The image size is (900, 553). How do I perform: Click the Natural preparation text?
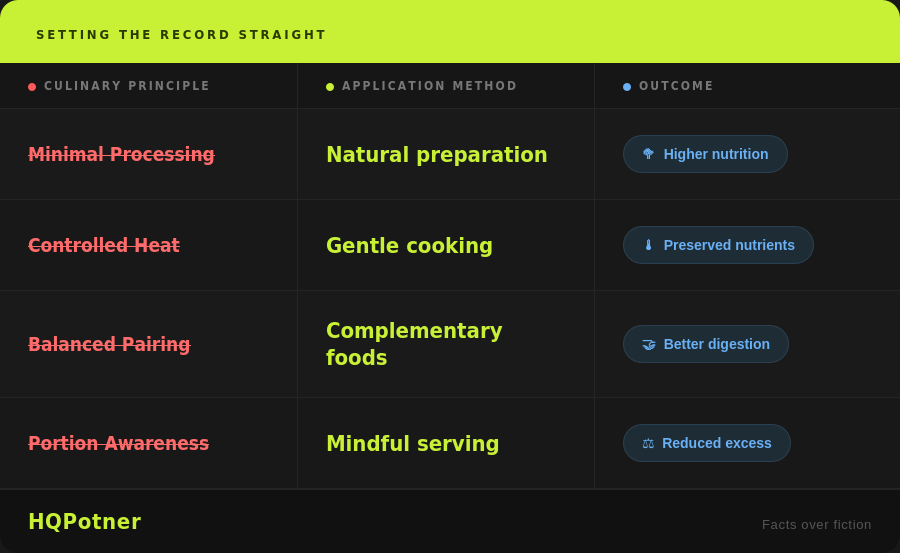(x=436, y=155)
